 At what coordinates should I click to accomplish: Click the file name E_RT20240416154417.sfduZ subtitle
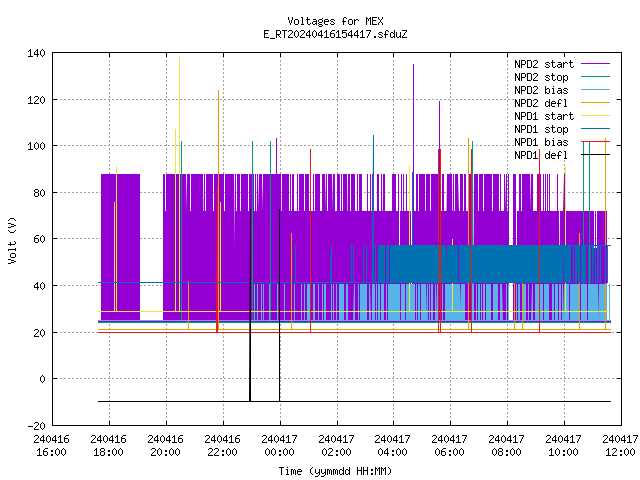click(x=336, y=34)
